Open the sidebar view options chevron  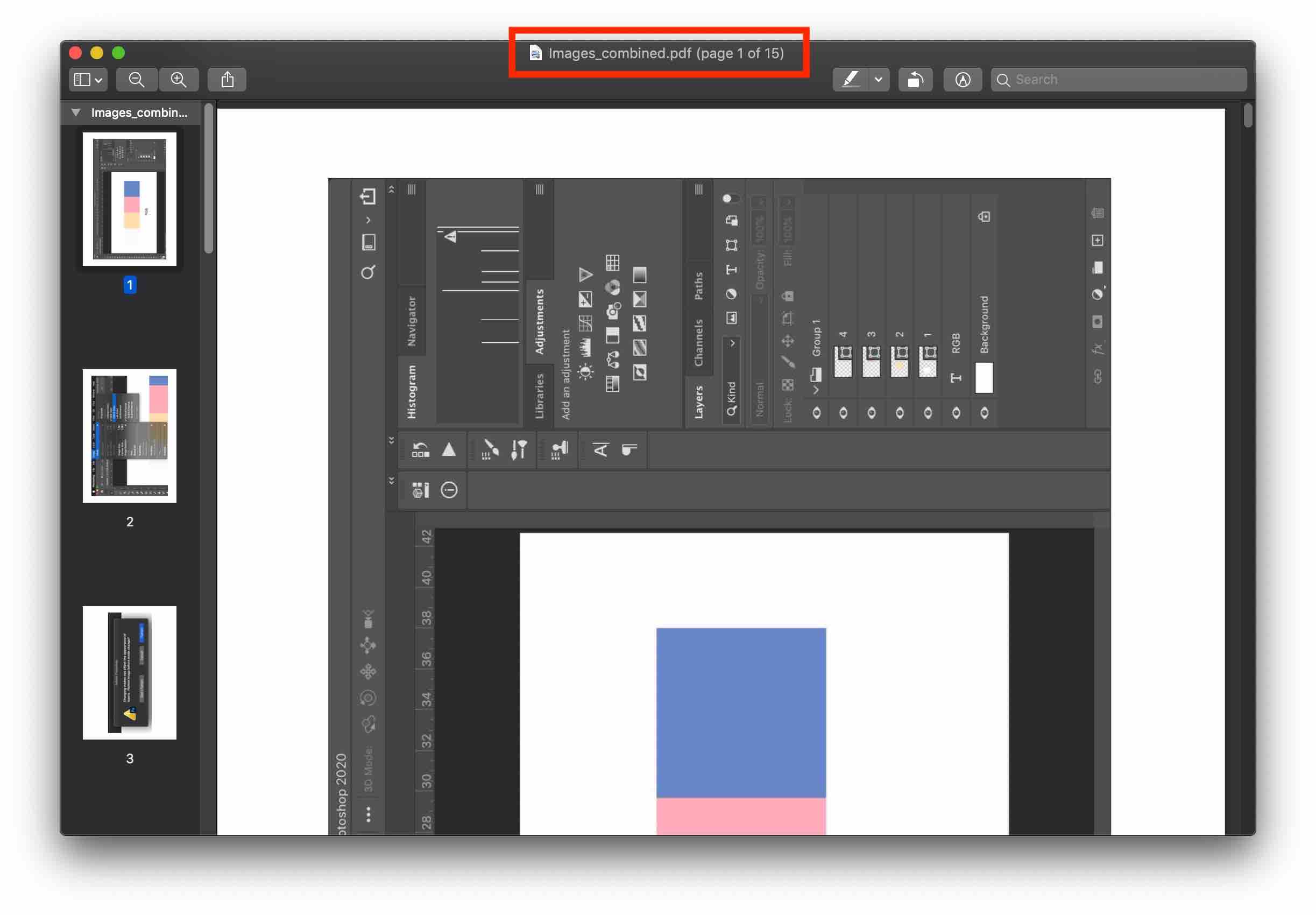point(98,80)
